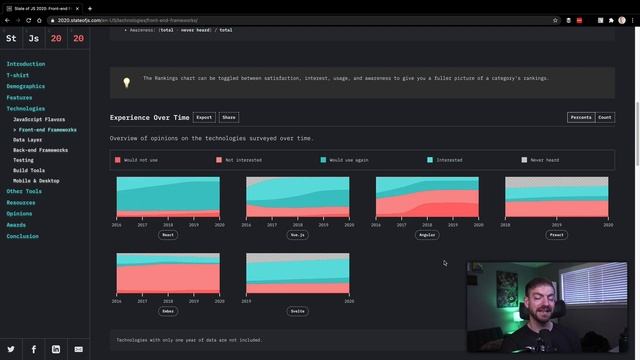Open the browser home icon

pos(39,20)
